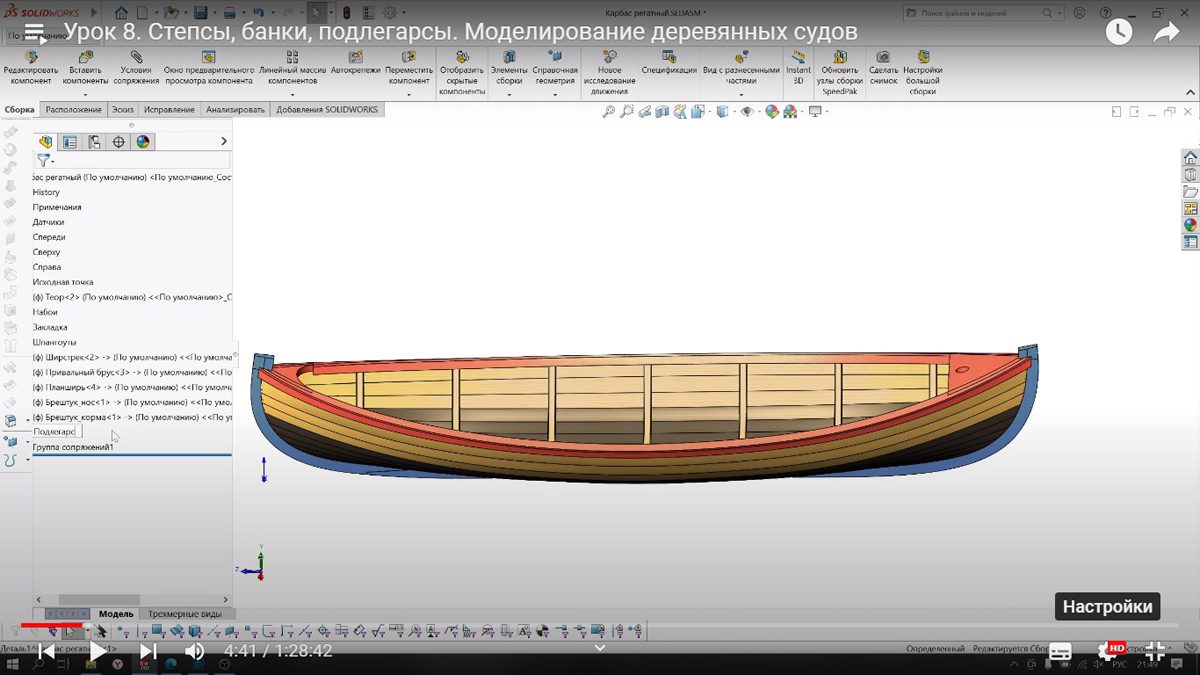Click the Print icon in the top toolbar
1200x675 pixels.
[x=229, y=13]
